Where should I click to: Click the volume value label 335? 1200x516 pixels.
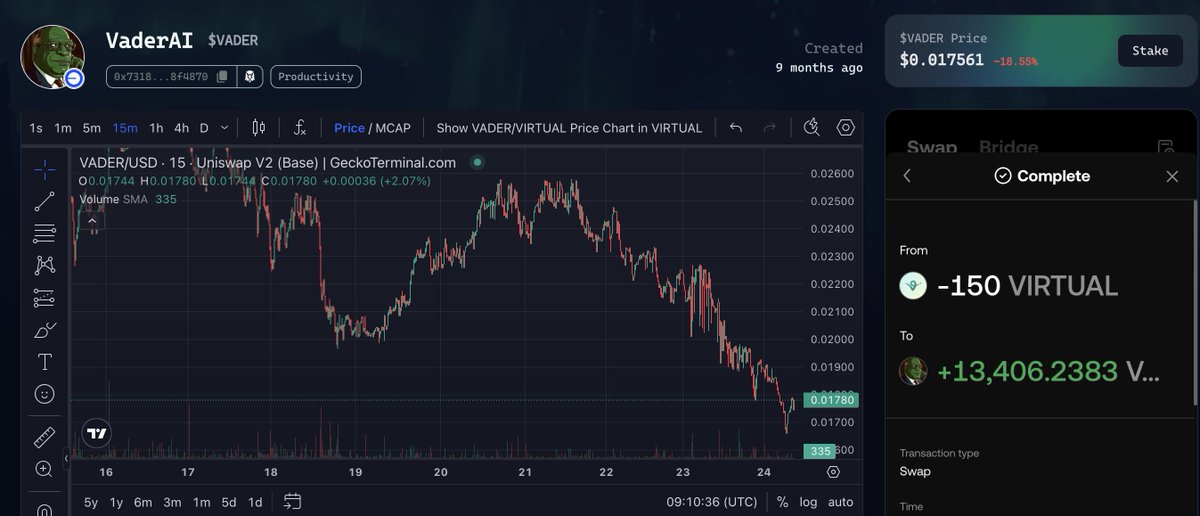pyautogui.click(x=822, y=451)
